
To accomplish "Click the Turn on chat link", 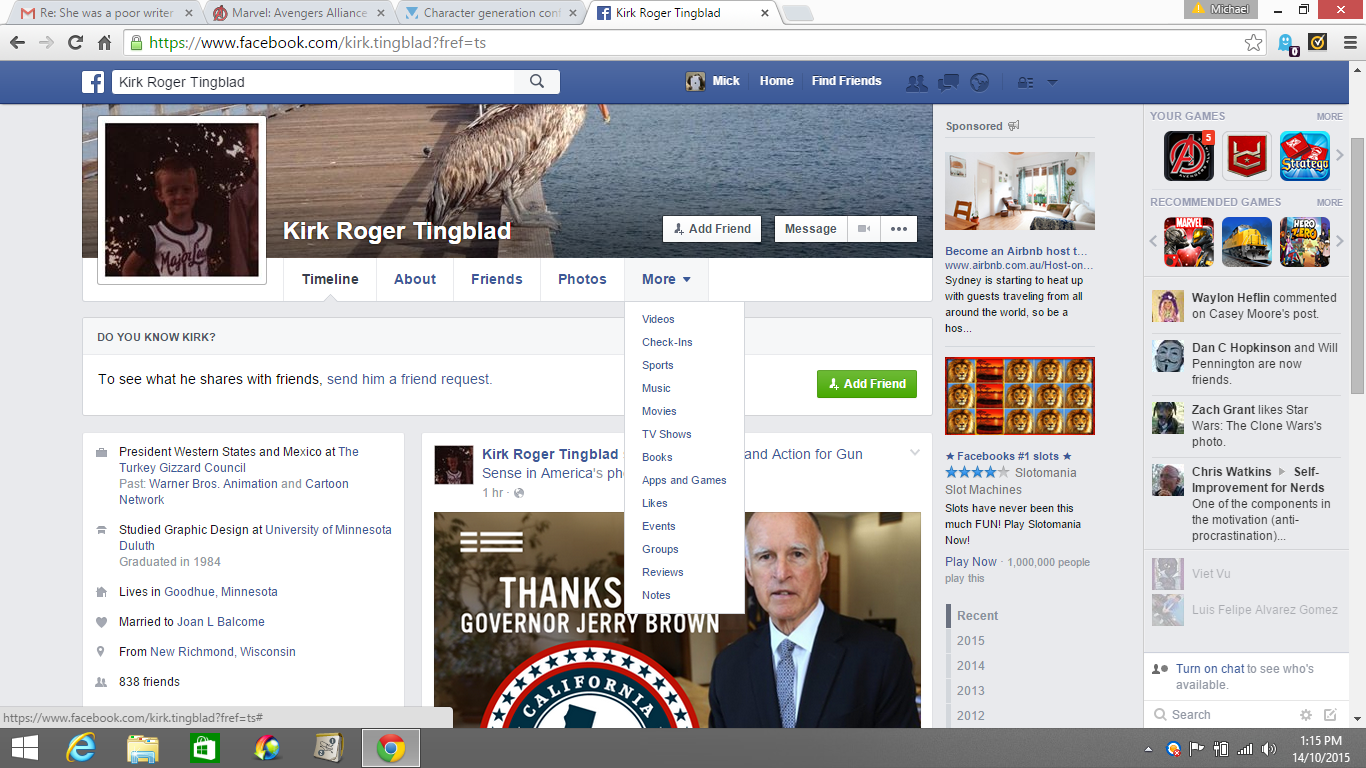I will 1210,669.
